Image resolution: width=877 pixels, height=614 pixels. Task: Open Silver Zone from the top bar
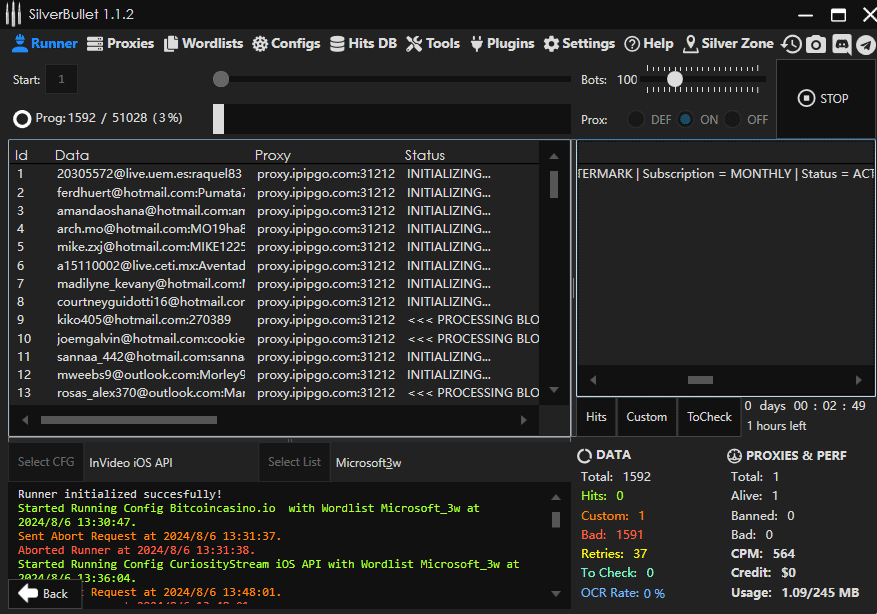(x=728, y=44)
